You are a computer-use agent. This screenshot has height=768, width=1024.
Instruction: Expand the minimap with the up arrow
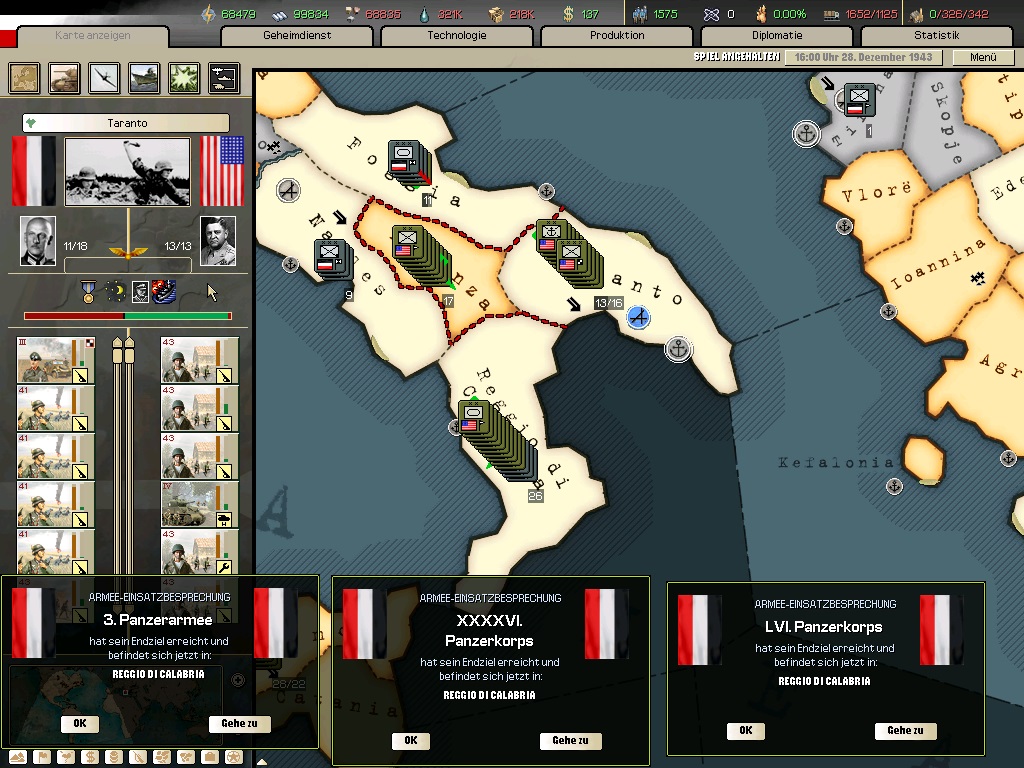[x=262, y=761]
